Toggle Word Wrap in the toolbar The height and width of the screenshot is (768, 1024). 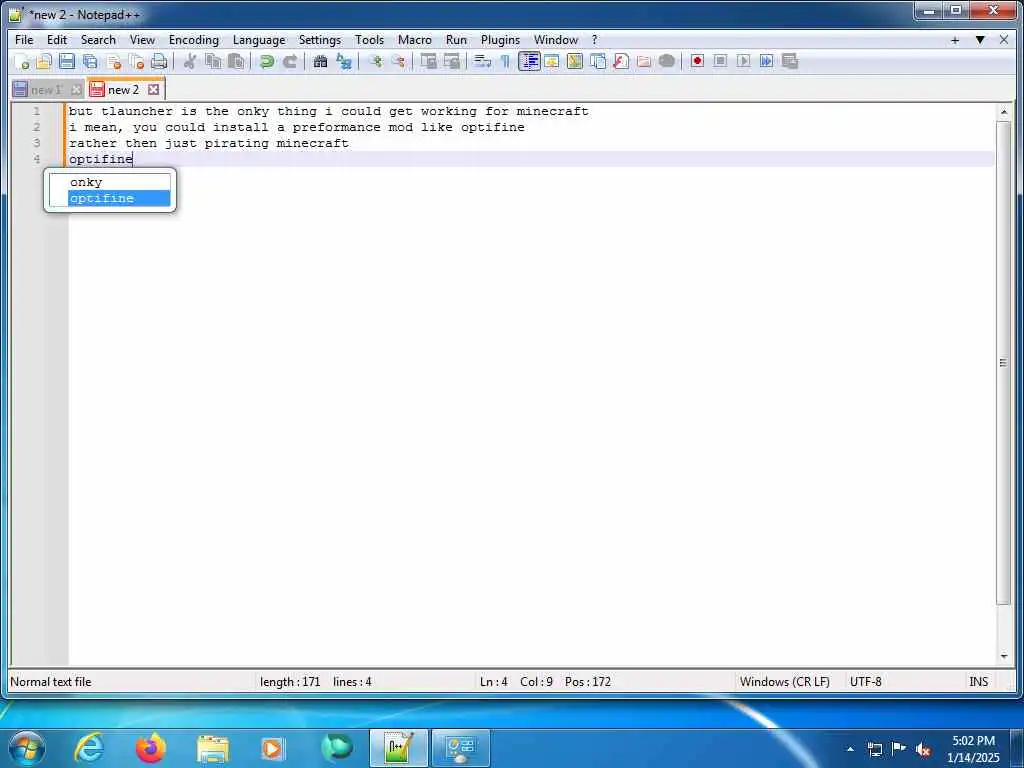pos(482,61)
